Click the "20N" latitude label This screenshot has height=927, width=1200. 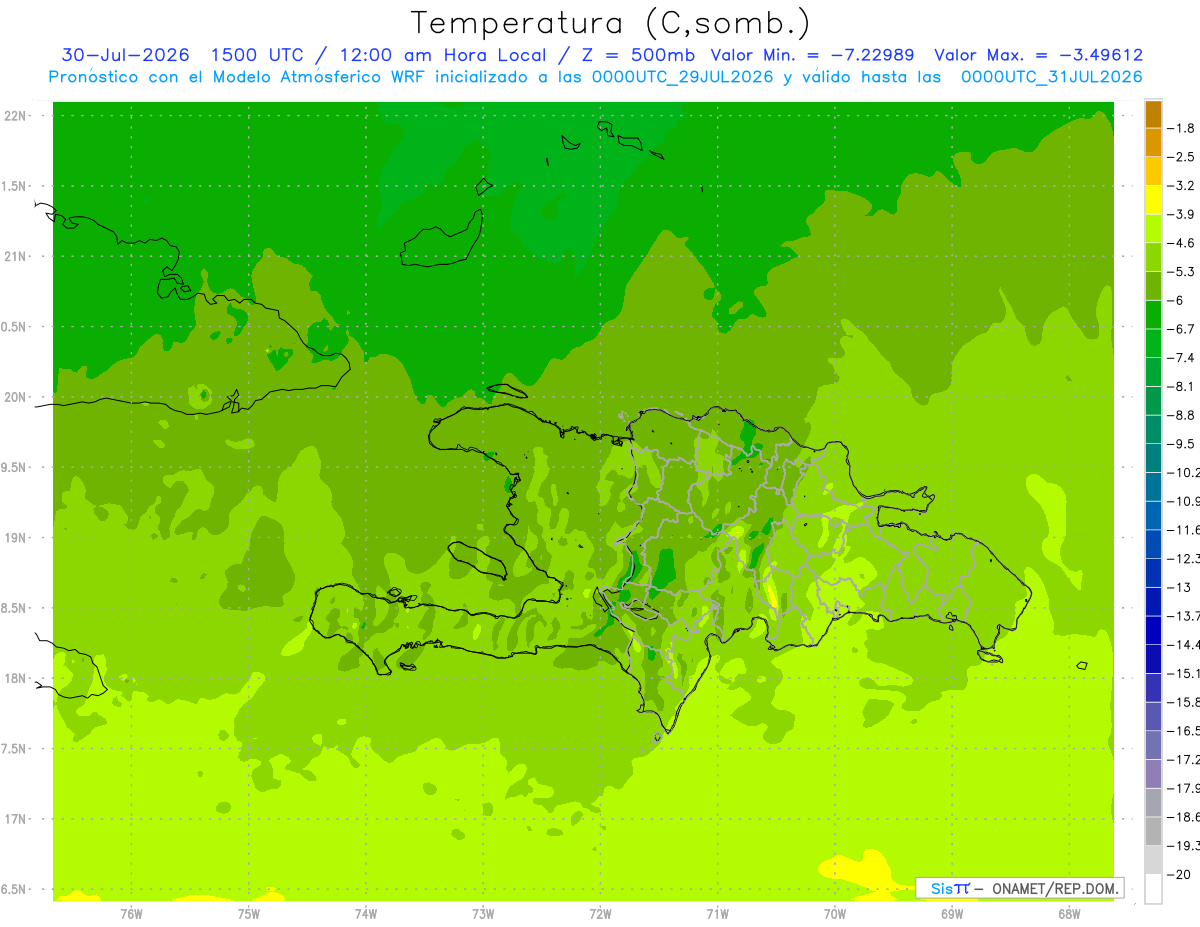(15, 398)
